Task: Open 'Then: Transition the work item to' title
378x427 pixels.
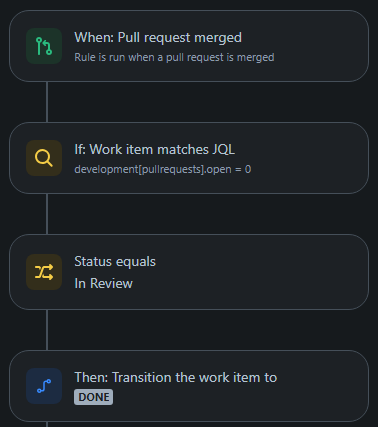Action: pos(176,377)
